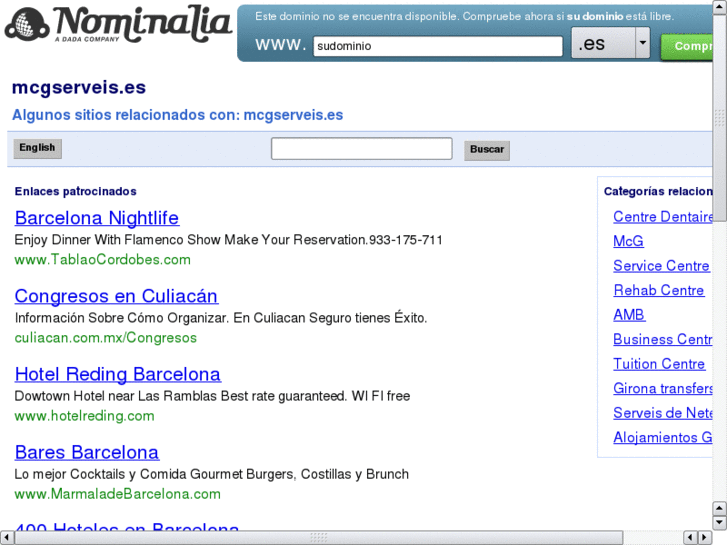Viewport: 727px width, 545px height.
Task: Click the horizontal scrollbar thumb
Action: point(319,537)
